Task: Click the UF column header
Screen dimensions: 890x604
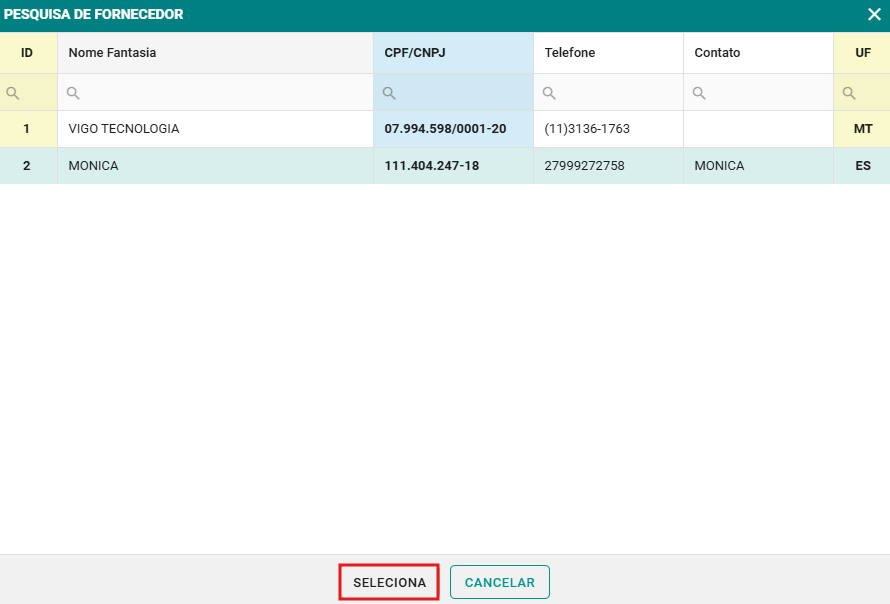Action: pyautogui.click(x=862, y=53)
